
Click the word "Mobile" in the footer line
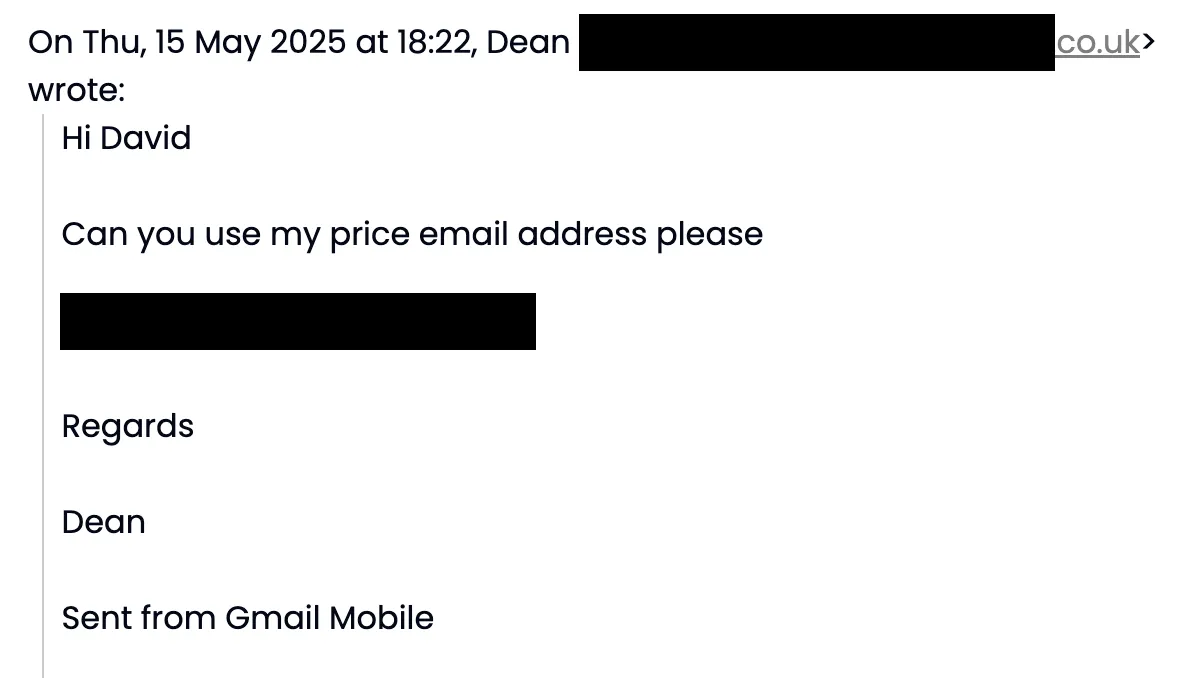pyautogui.click(x=381, y=618)
